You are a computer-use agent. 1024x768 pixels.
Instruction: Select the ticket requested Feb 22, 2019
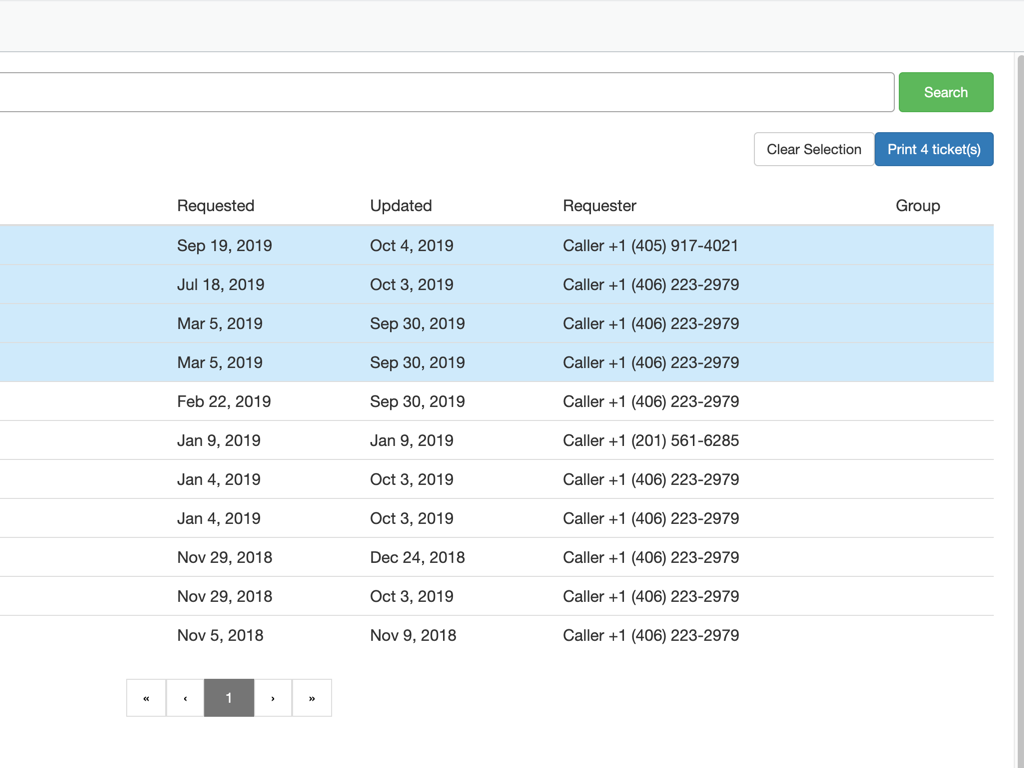click(224, 401)
